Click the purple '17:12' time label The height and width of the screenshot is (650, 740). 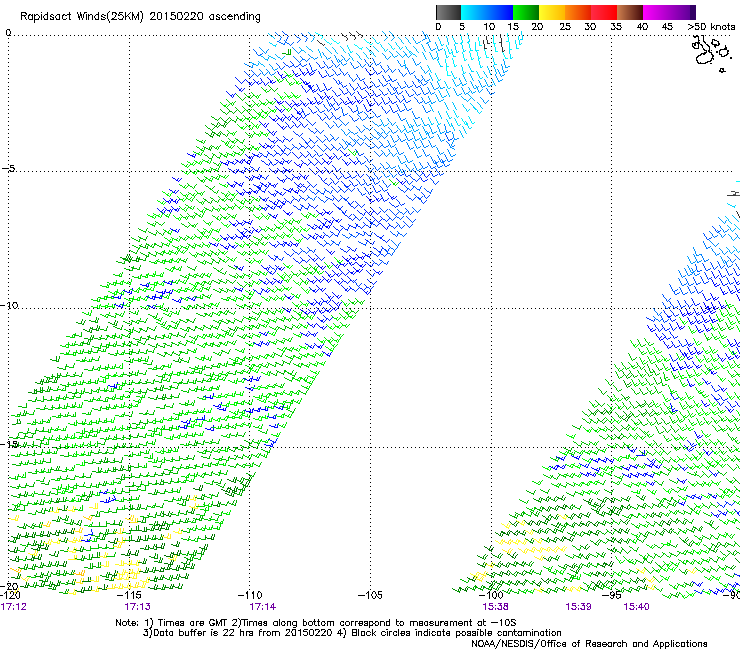pyautogui.click(x=13, y=607)
